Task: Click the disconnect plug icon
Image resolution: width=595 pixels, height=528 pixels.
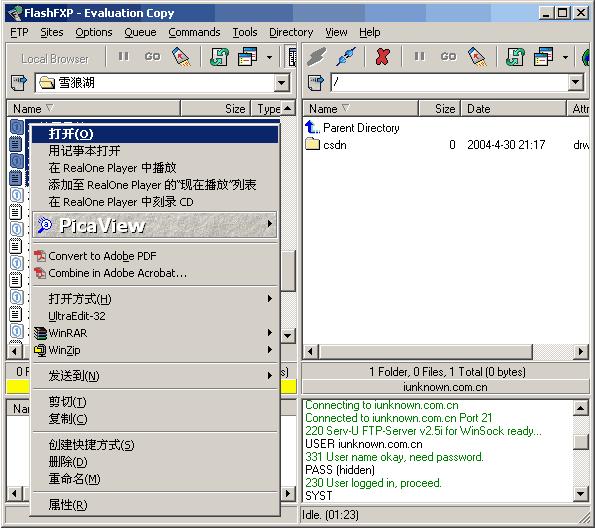Action: point(346,57)
